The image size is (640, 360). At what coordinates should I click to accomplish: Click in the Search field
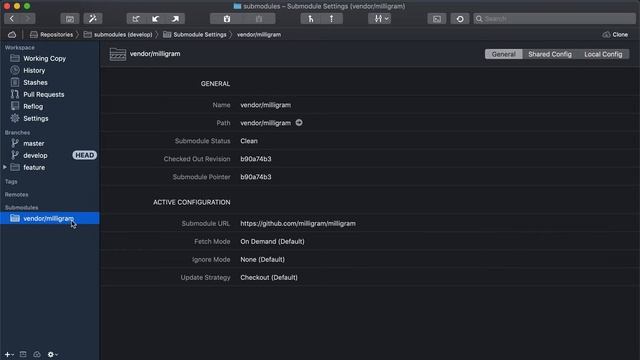[554, 19]
